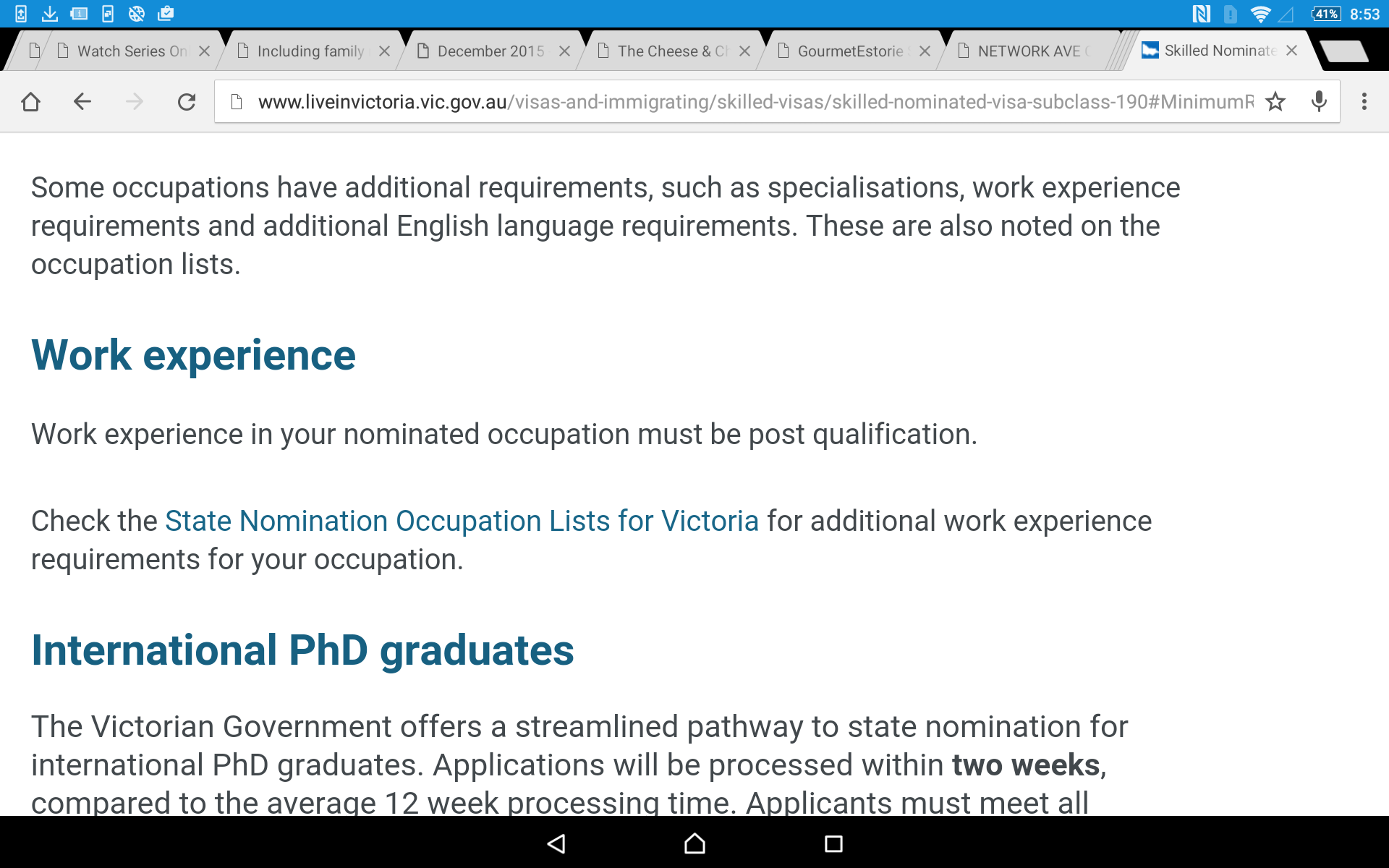Viewport: 1389px width, 868px height.
Task: Close the GourmetEstorie tab
Action: 925,51
